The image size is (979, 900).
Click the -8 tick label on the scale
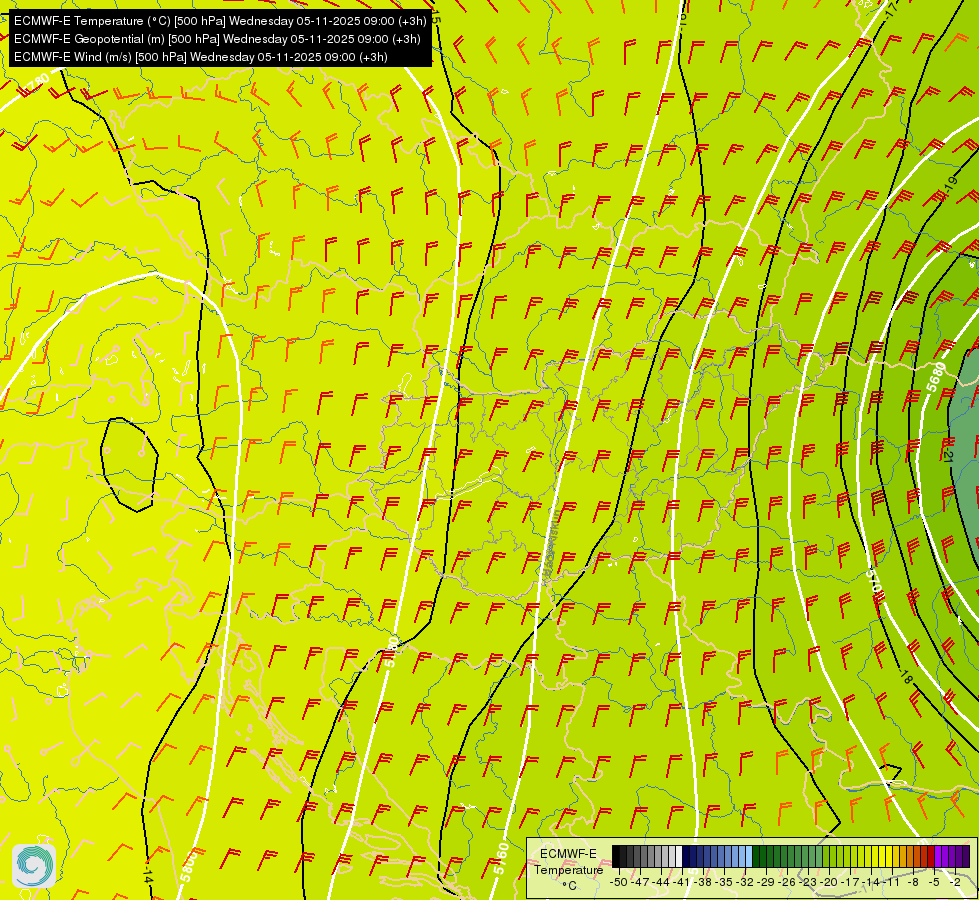[913, 882]
